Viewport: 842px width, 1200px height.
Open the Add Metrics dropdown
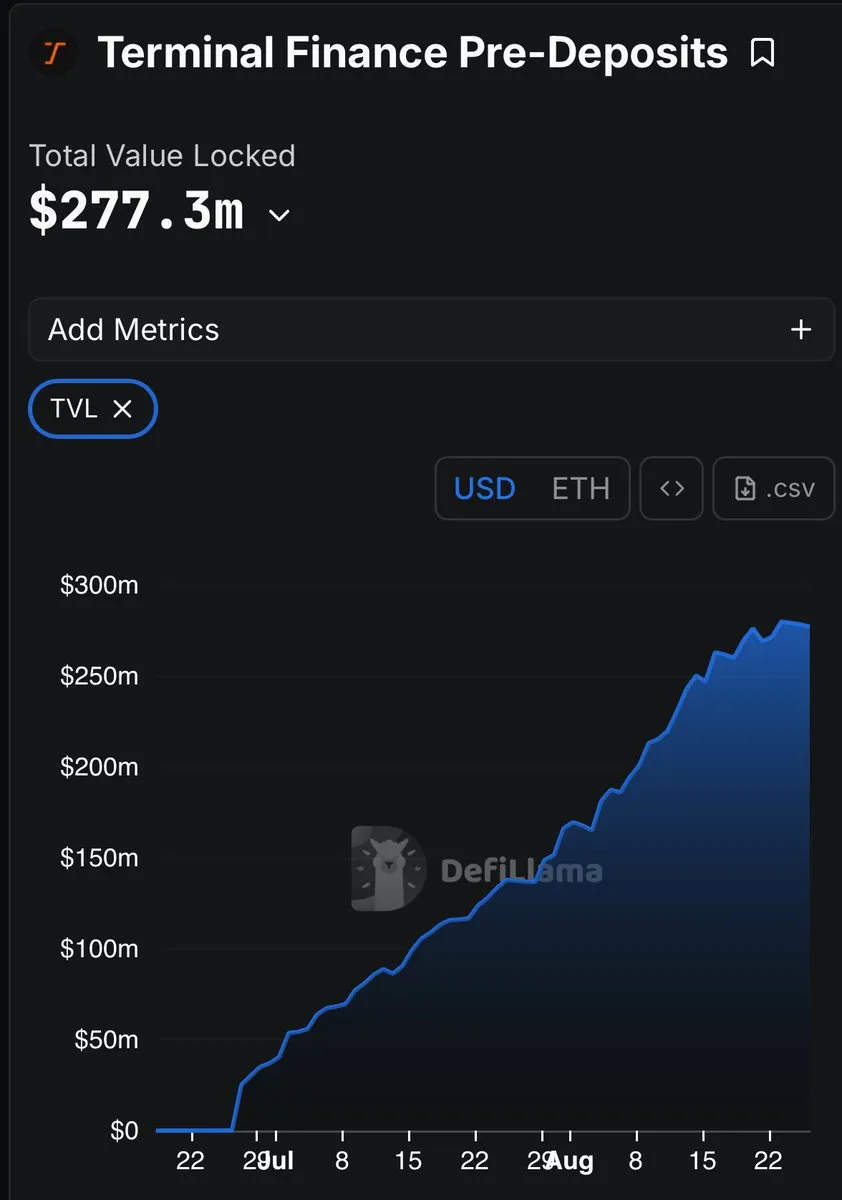[431, 329]
